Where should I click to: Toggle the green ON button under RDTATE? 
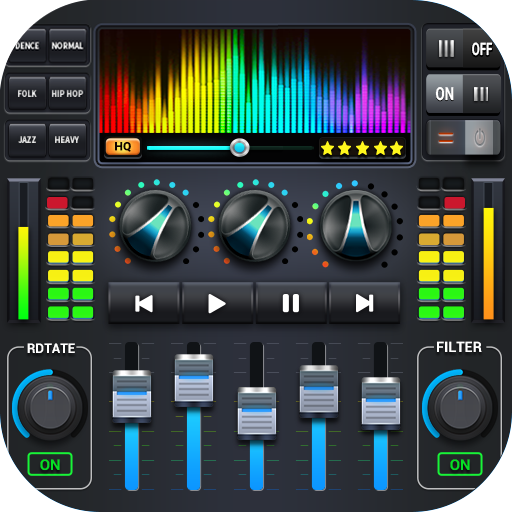(50, 464)
